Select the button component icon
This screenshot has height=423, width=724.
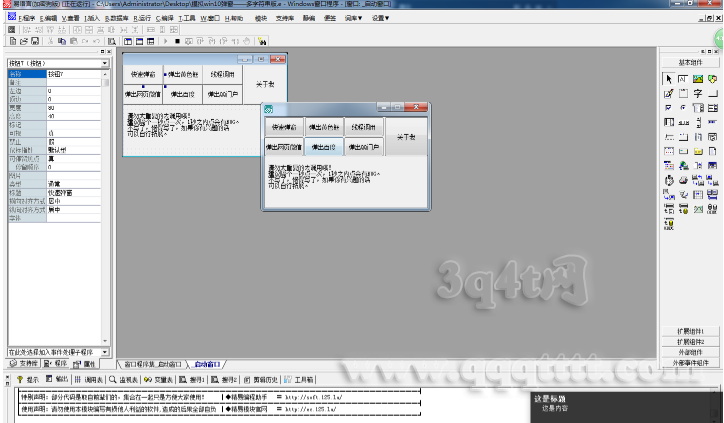click(712, 94)
